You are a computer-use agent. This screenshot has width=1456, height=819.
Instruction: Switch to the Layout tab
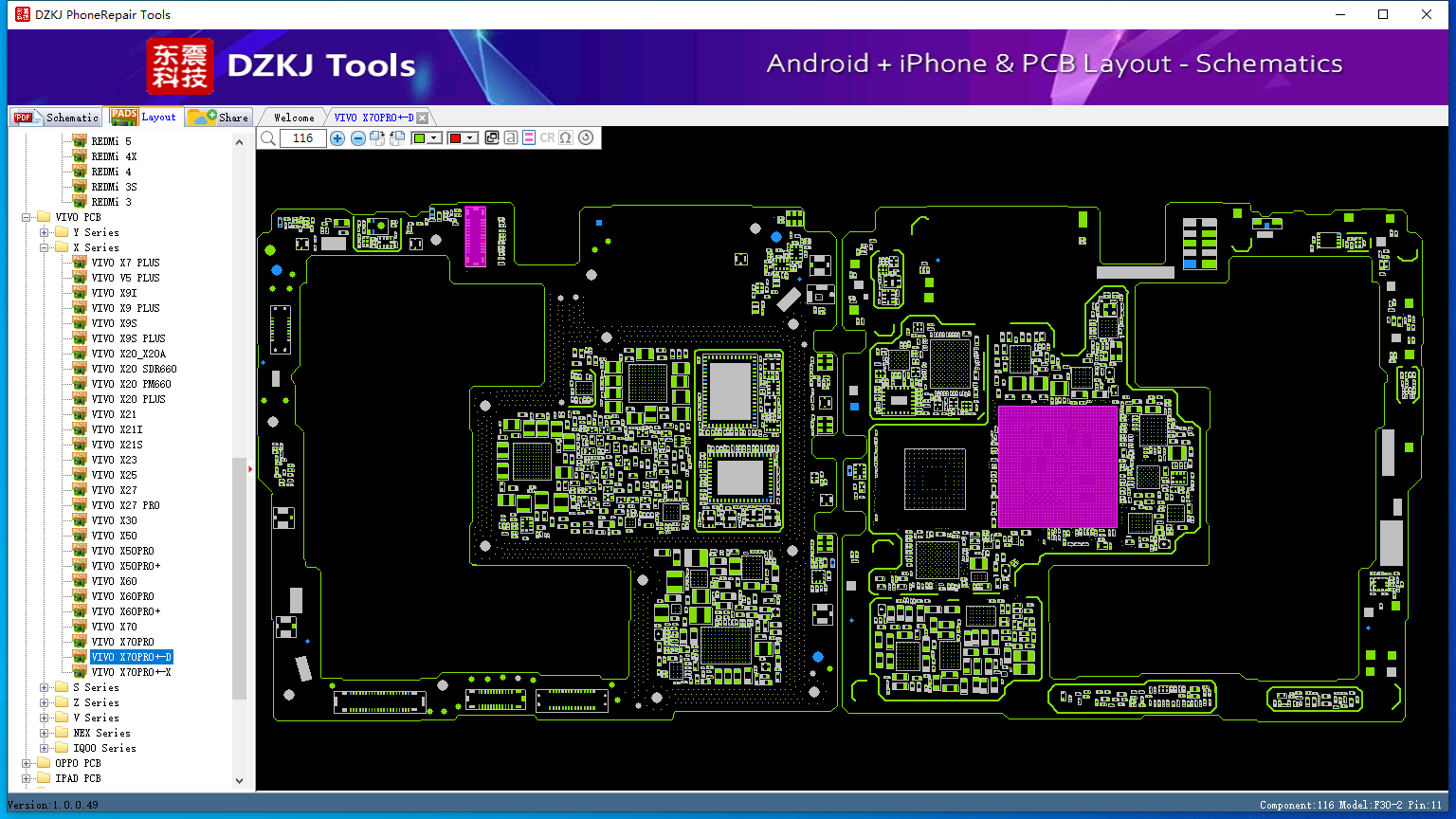pos(143,117)
